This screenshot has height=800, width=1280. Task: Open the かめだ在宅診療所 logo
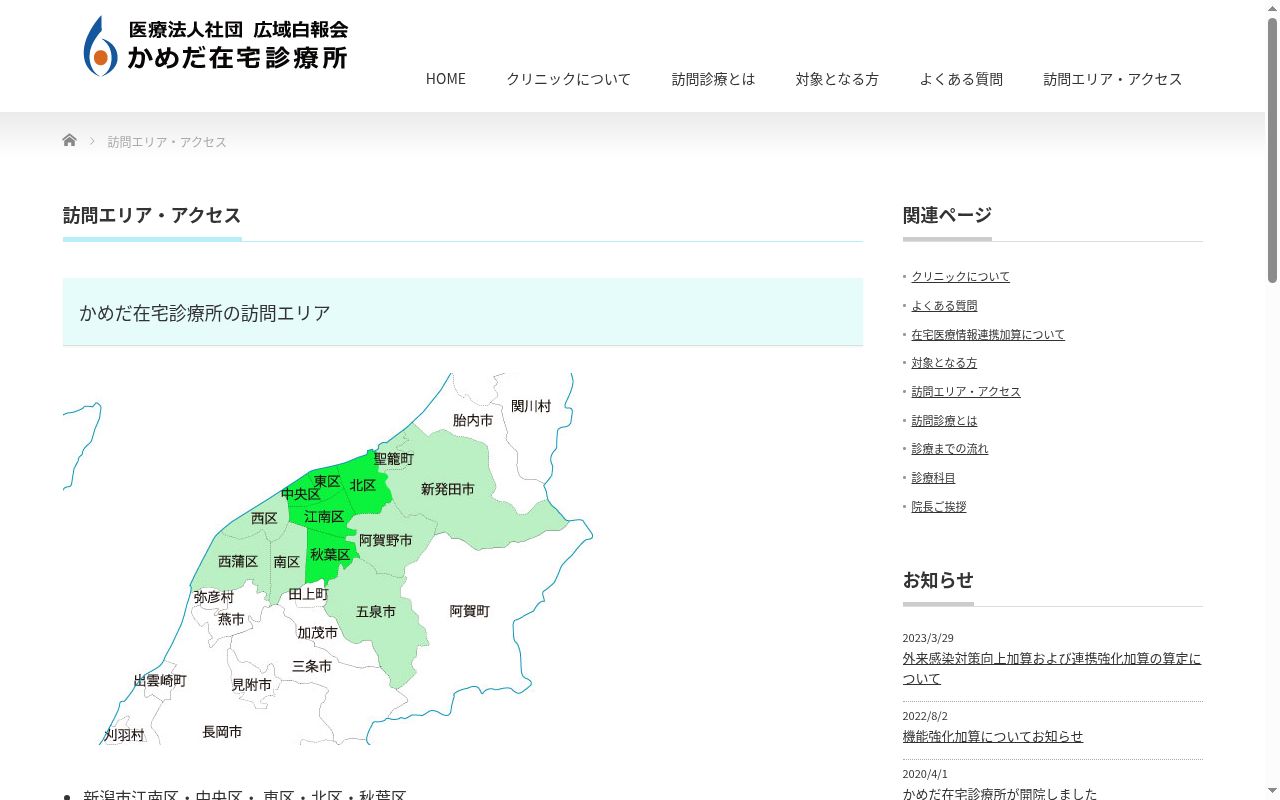215,46
